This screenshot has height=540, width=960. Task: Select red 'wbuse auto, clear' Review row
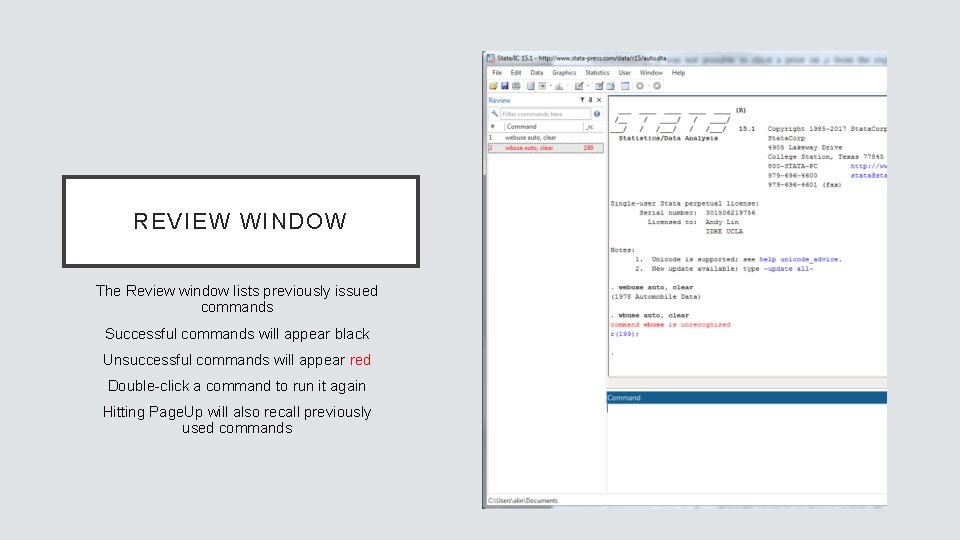pyautogui.click(x=545, y=148)
